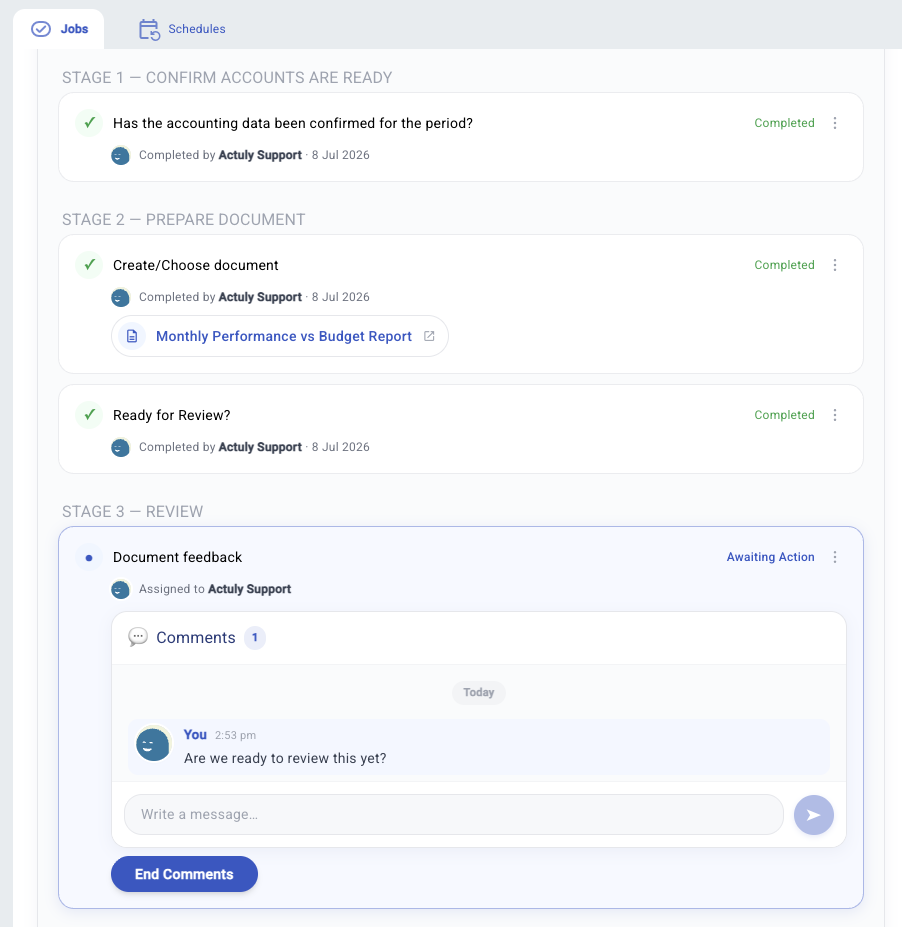Click green checkmark beside Create/Choose document
Image resolution: width=902 pixels, height=927 pixels.
tap(89, 265)
